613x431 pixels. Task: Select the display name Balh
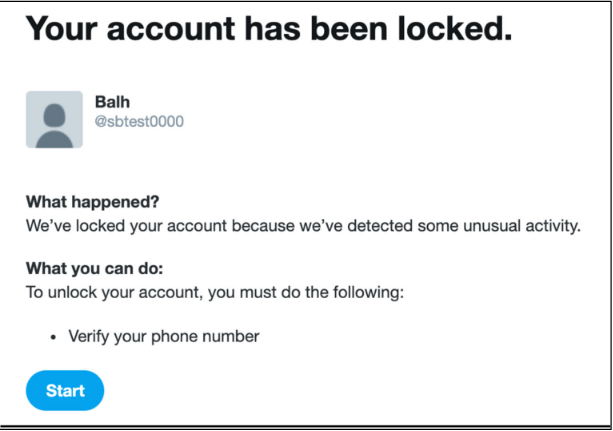112,102
